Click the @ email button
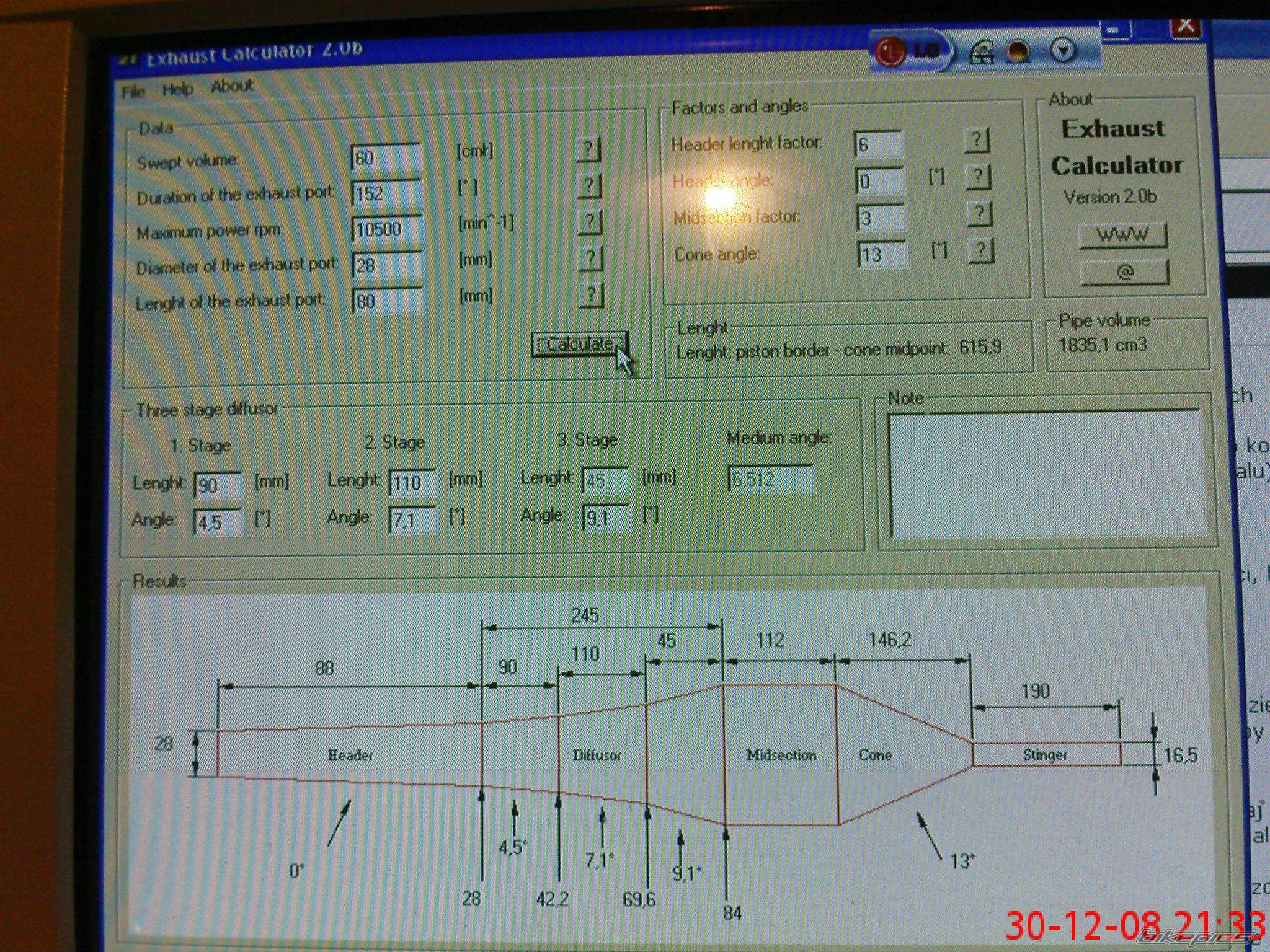 [x=1125, y=273]
